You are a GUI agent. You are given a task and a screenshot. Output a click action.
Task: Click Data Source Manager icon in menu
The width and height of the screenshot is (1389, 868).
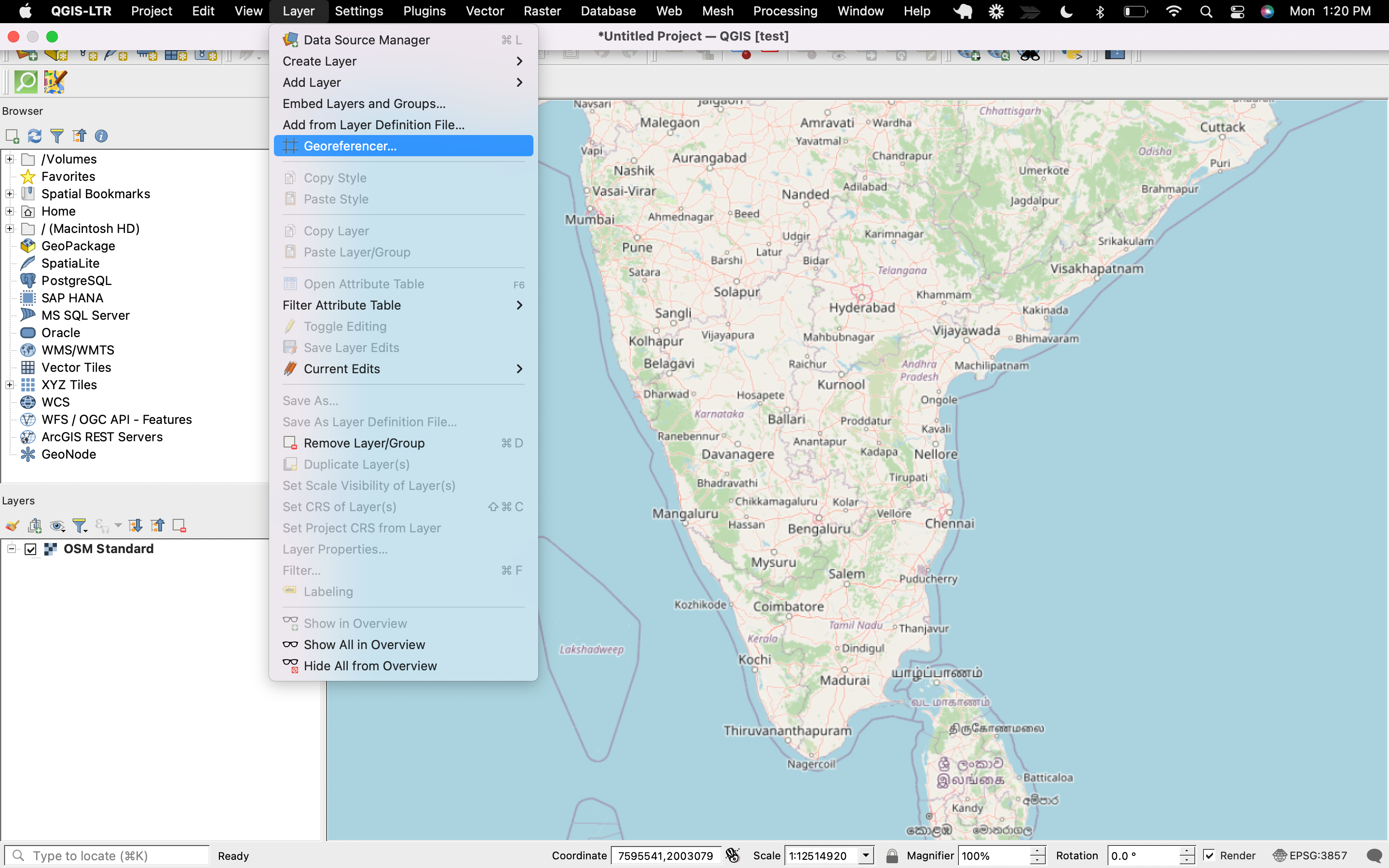point(290,40)
